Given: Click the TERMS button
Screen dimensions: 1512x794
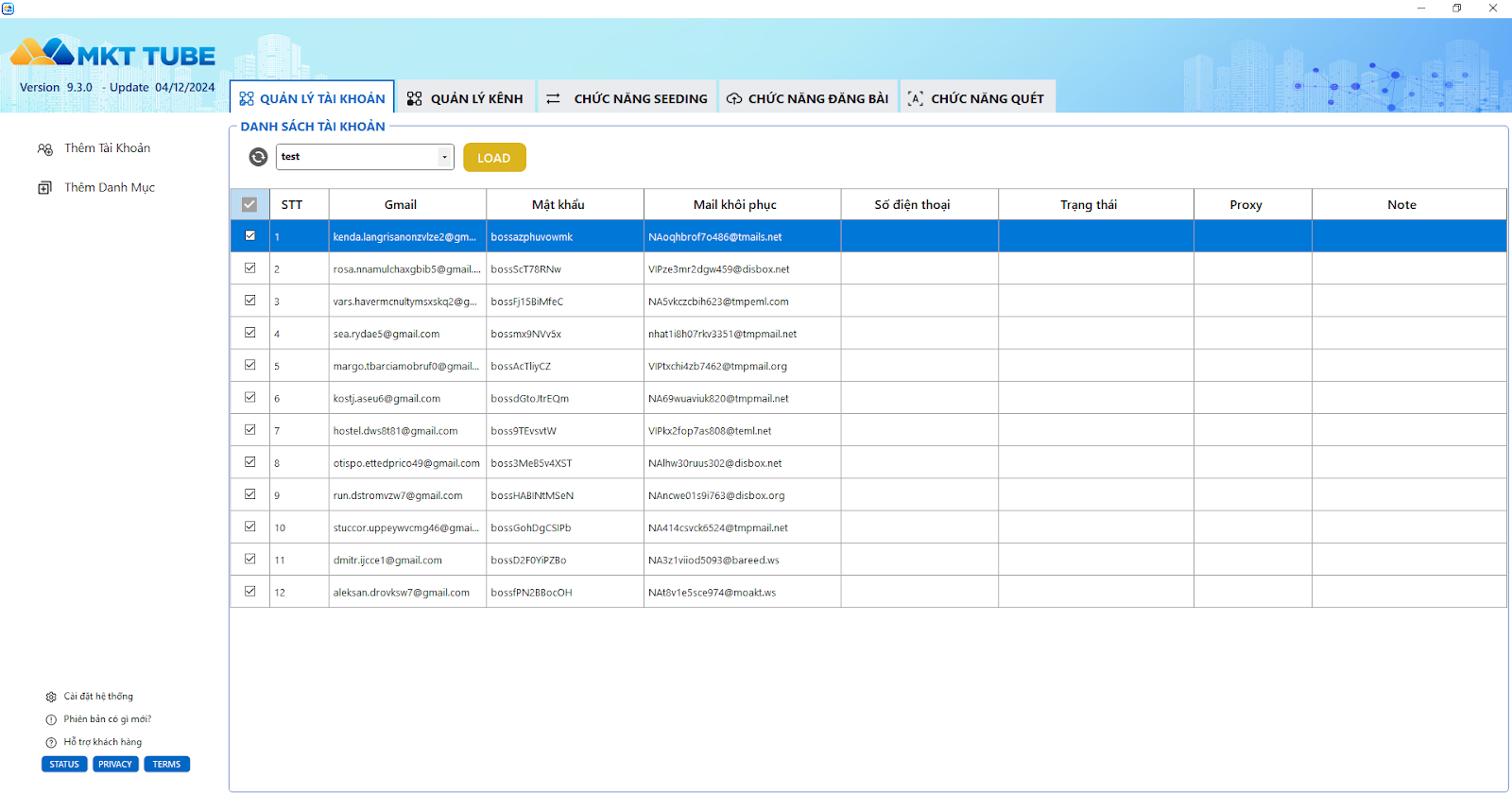Looking at the screenshot, I should coord(166,764).
